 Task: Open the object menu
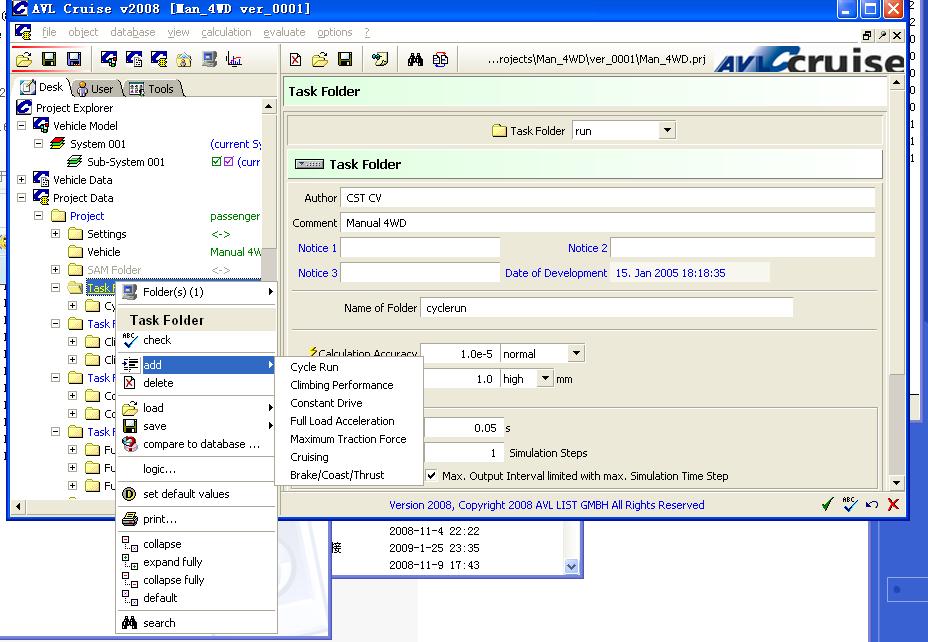click(83, 32)
